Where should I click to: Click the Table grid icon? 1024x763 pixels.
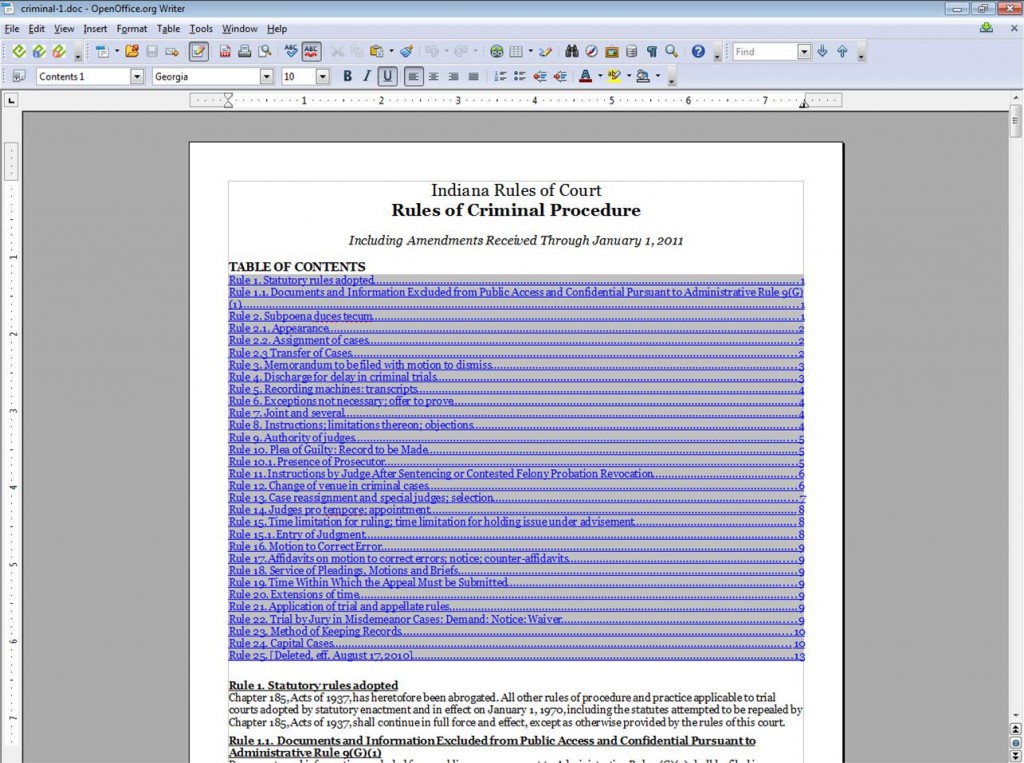click(x=516, y=52)
